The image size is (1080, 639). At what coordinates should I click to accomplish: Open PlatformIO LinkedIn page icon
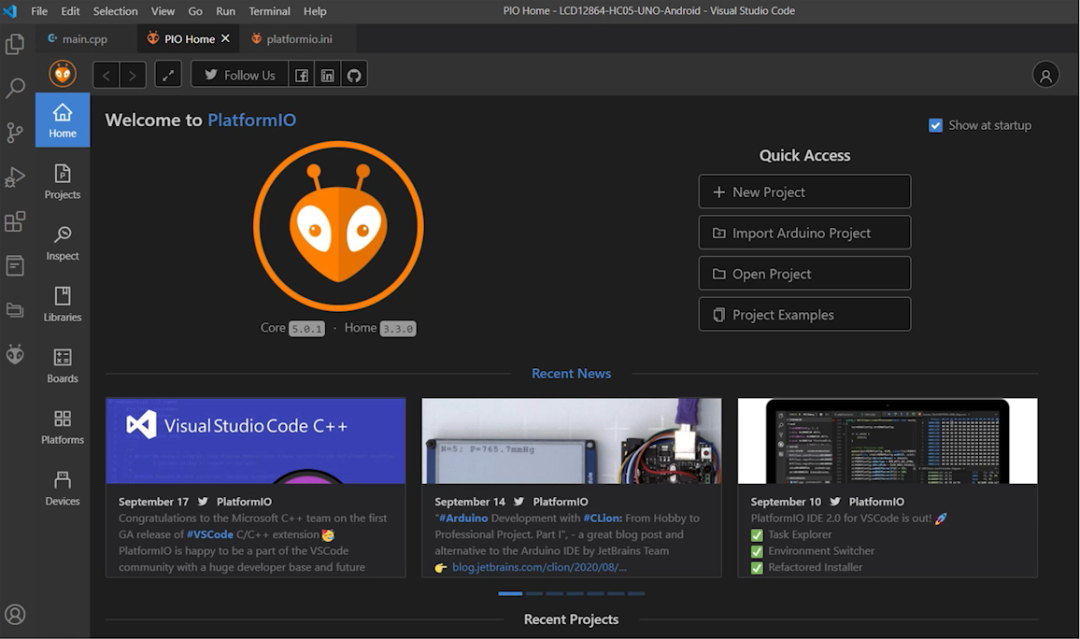click(328, 75)
